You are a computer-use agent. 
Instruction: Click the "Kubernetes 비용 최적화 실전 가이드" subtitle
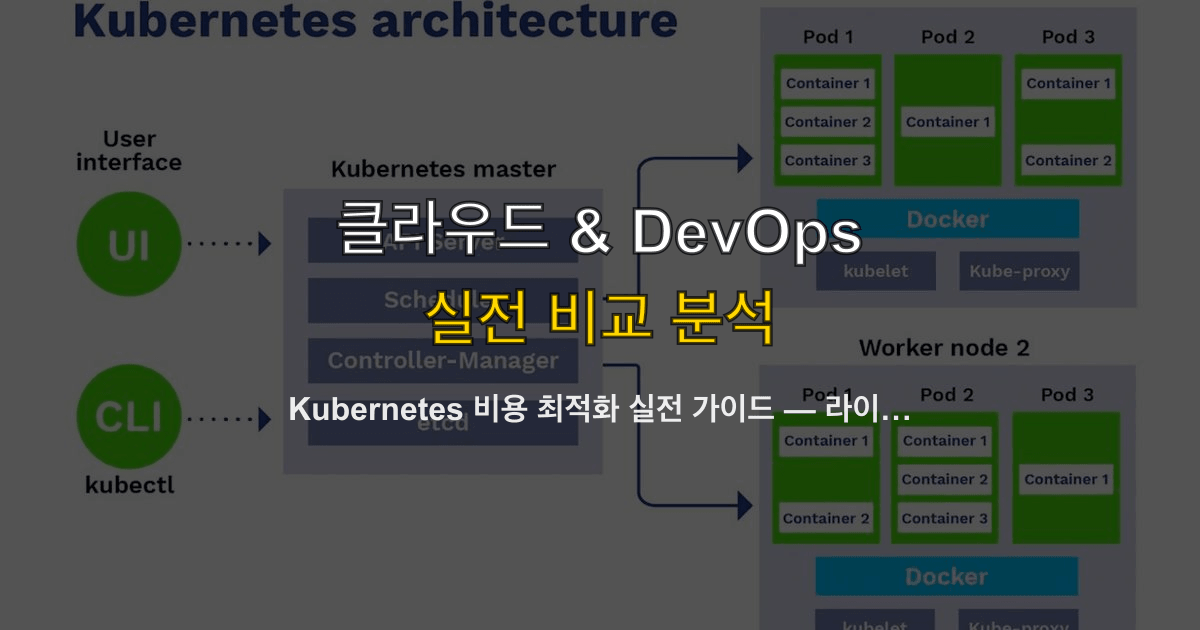pos(530,410)
